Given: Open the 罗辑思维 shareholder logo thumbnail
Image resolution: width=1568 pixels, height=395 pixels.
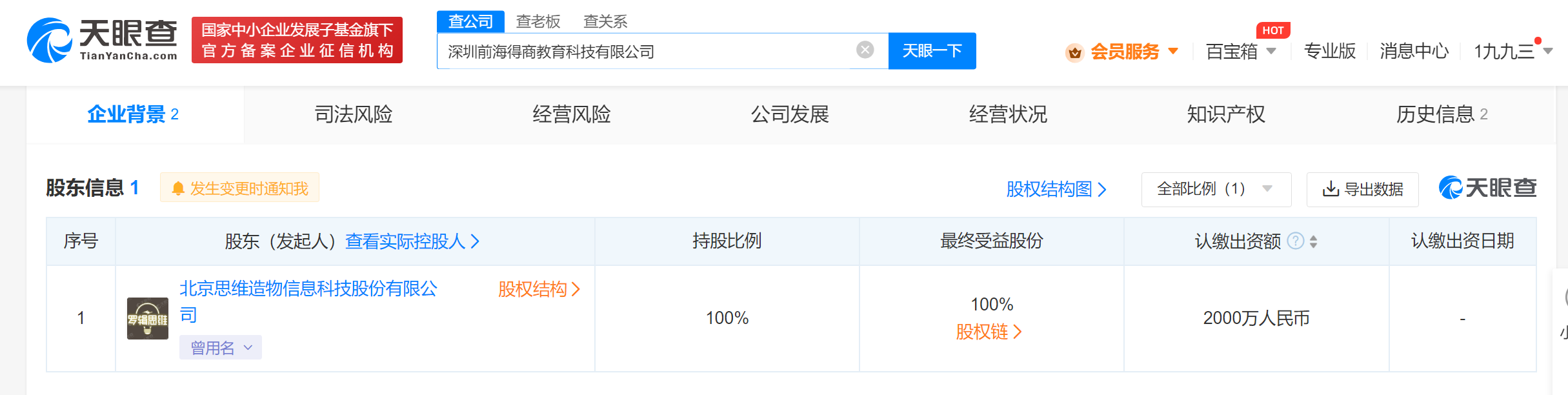Looking at the screenshot, I should [148, 318].
